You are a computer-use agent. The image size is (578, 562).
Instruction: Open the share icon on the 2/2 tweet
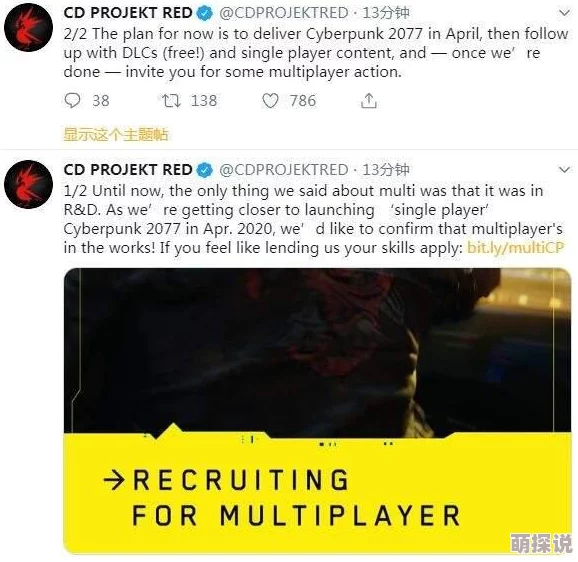pos(369,100)
